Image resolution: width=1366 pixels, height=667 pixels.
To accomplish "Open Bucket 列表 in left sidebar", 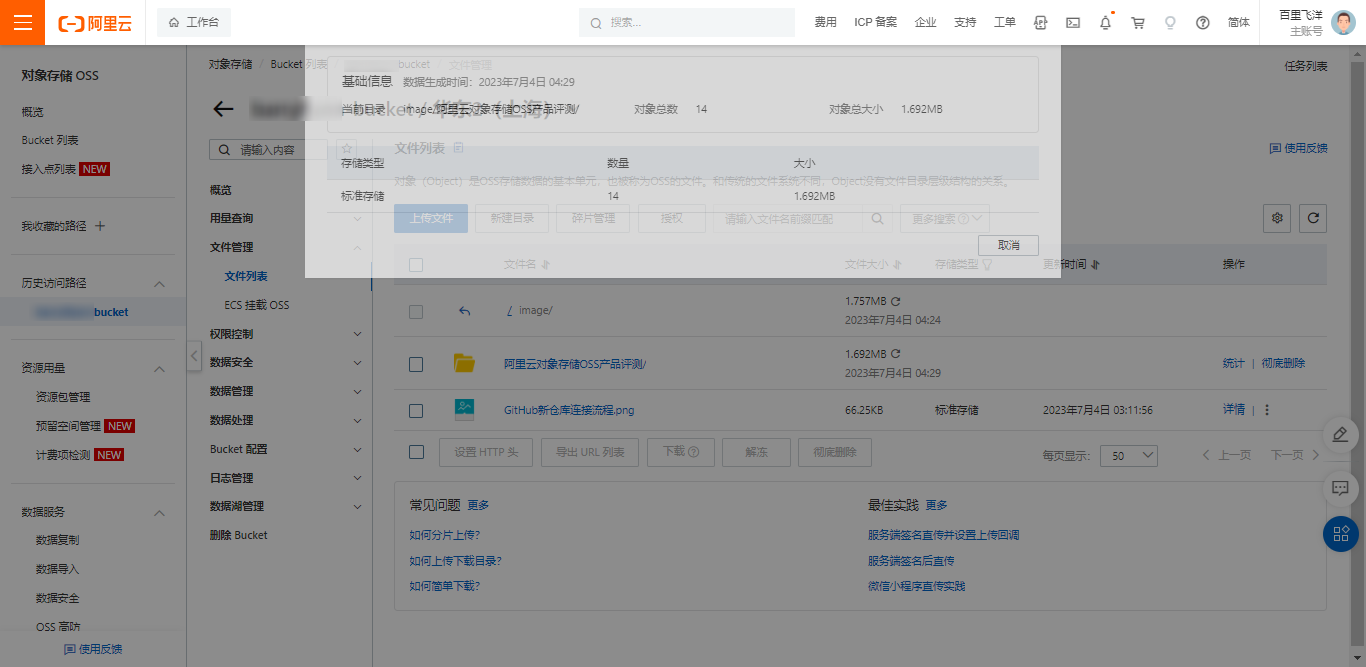I will [x=50, y=140].
